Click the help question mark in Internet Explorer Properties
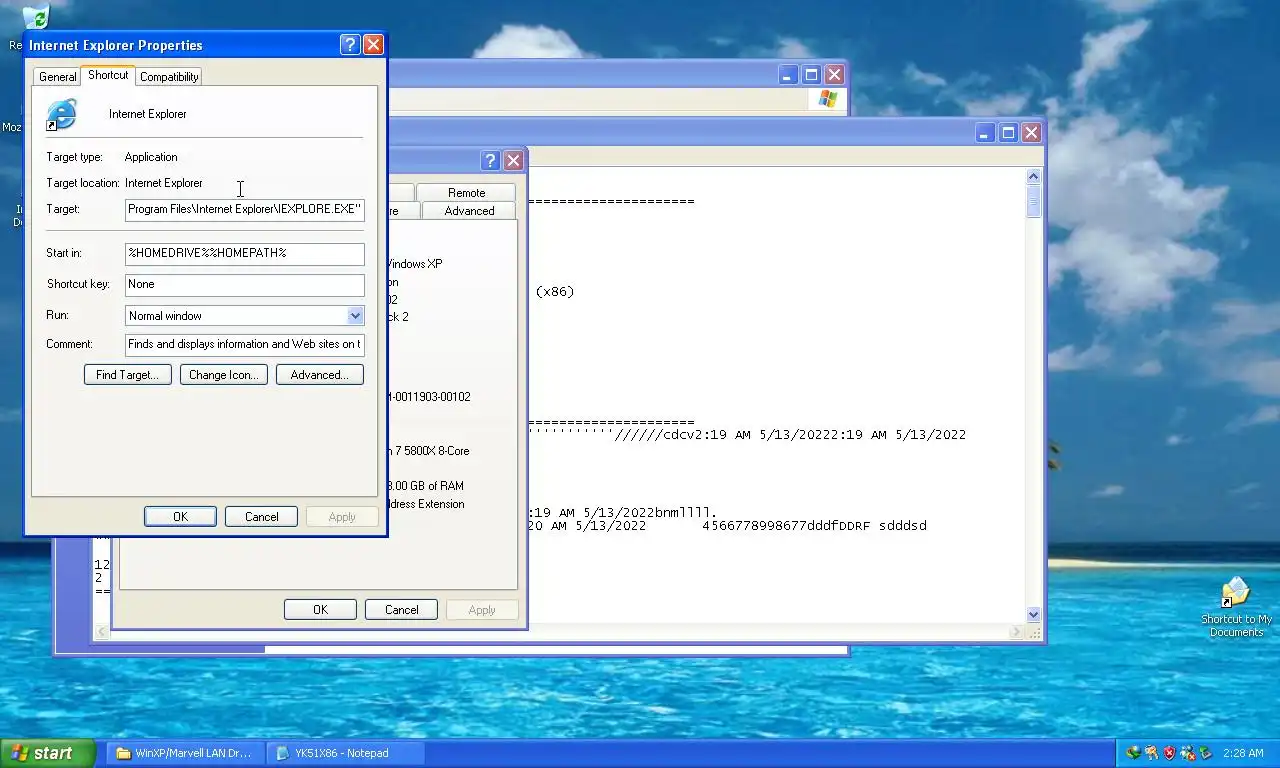The image size is (1280, 768). [350, 45]
